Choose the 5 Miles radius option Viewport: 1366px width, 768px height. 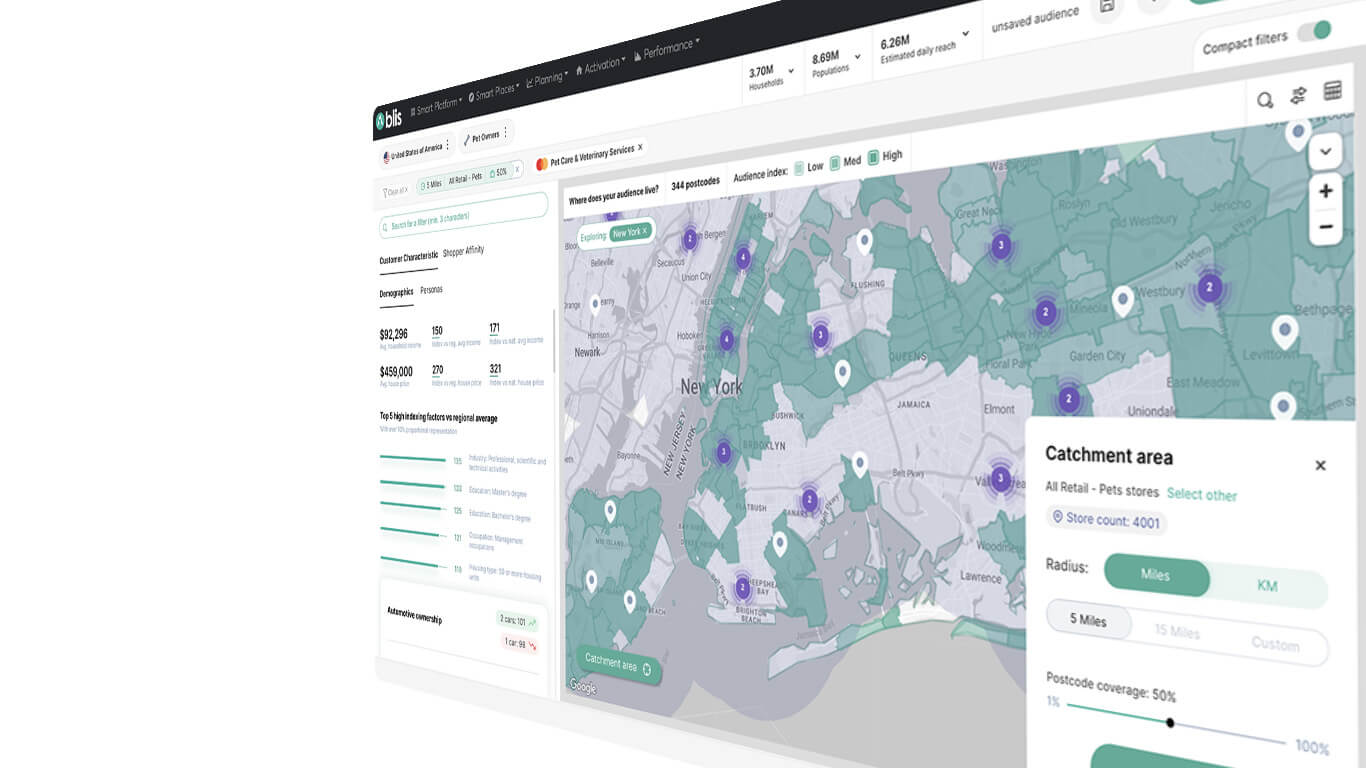click(1089, 620)
